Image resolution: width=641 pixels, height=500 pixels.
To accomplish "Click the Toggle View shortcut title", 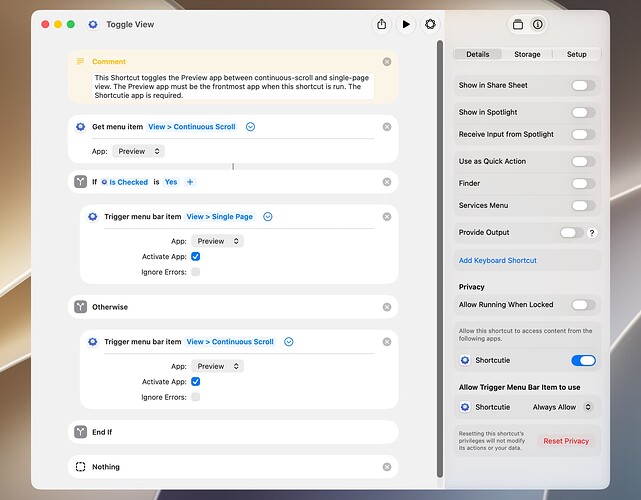I will click(x=130, y=25).
